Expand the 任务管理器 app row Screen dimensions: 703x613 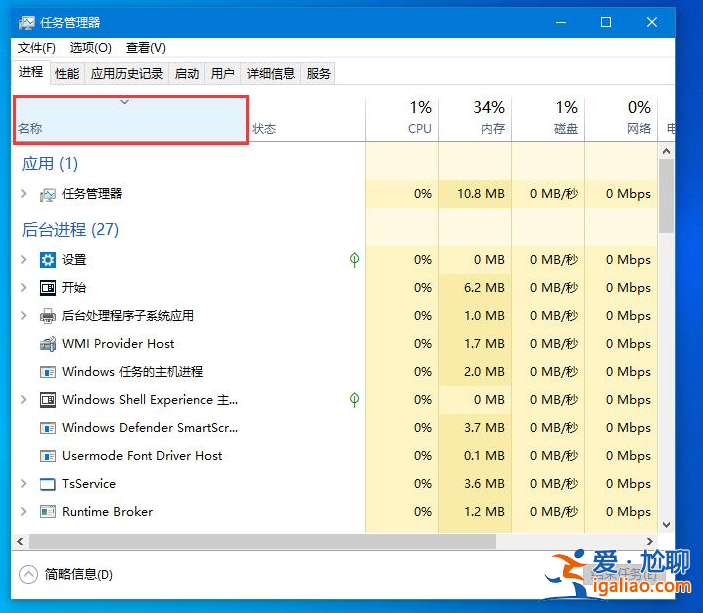pyautogui.click(x=24, y=194)
